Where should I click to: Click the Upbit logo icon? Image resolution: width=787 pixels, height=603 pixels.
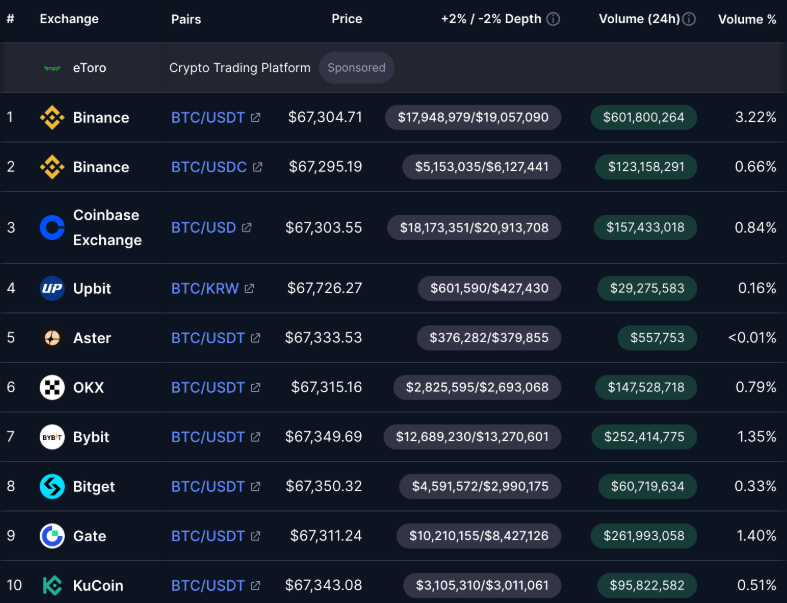click(52, 288)
